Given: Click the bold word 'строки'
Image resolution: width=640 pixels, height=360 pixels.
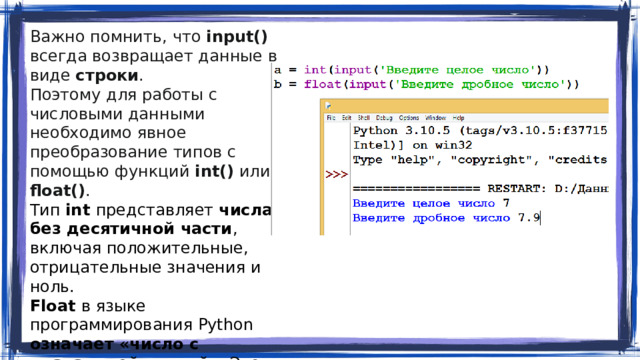Looking at the screenshot, I should (107, 76).
